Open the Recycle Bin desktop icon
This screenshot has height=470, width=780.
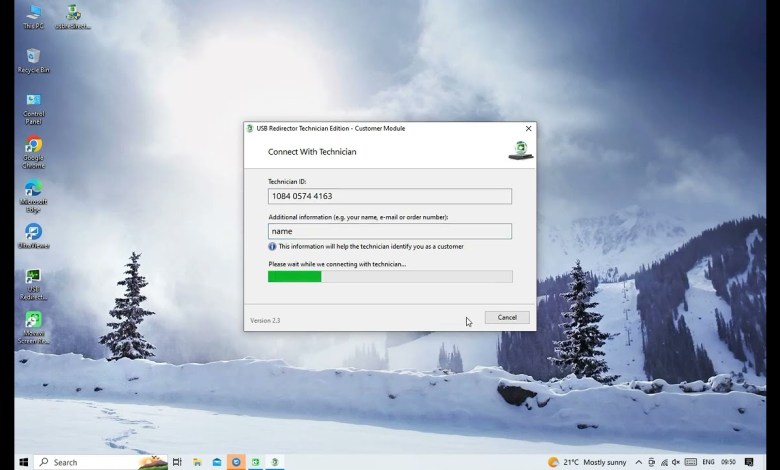(33, 57)
